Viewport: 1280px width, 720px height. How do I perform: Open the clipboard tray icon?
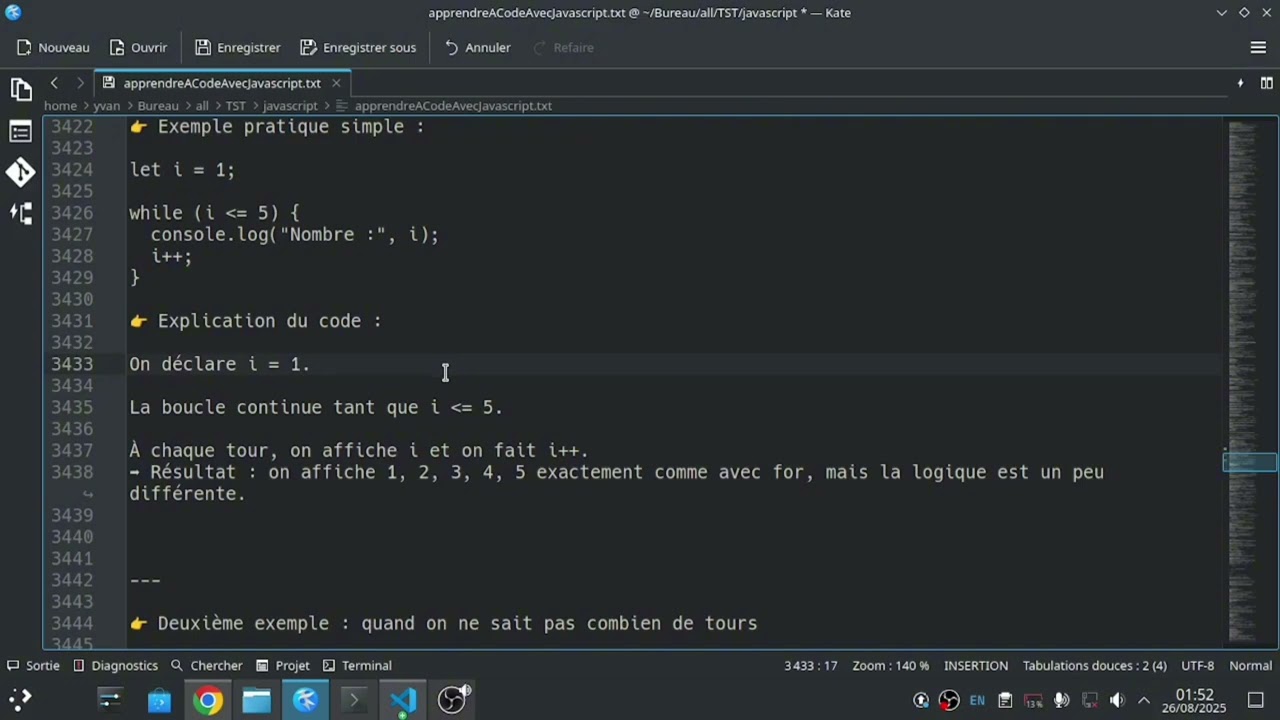[x=1005, y=700]
